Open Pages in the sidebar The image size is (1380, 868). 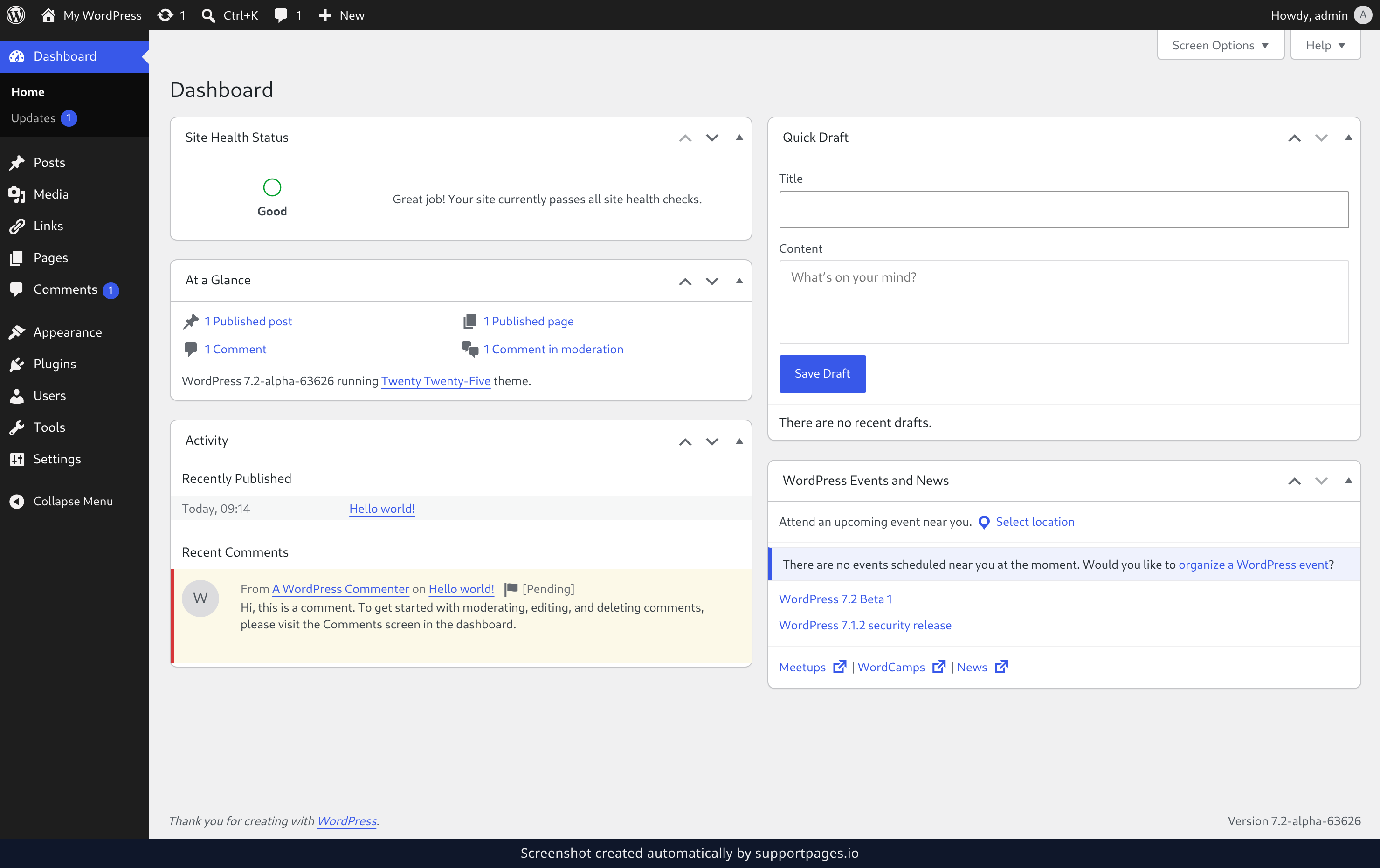coord(75,258)
